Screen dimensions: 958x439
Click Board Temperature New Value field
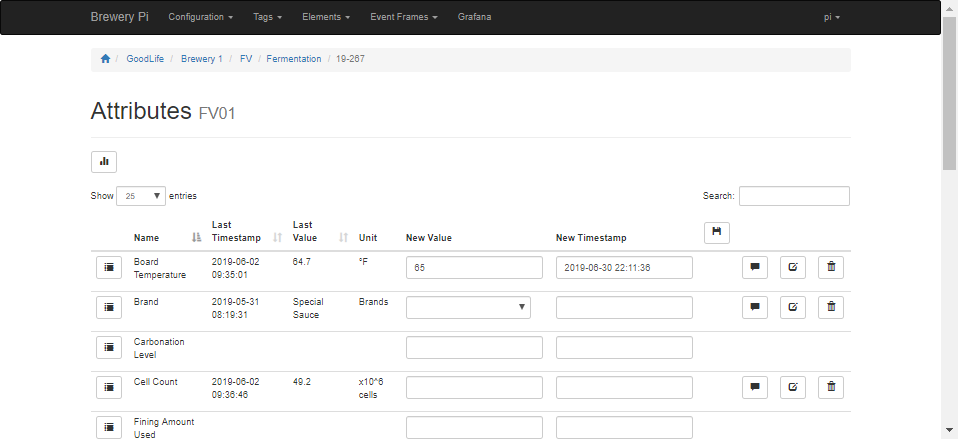coord(474,267)
